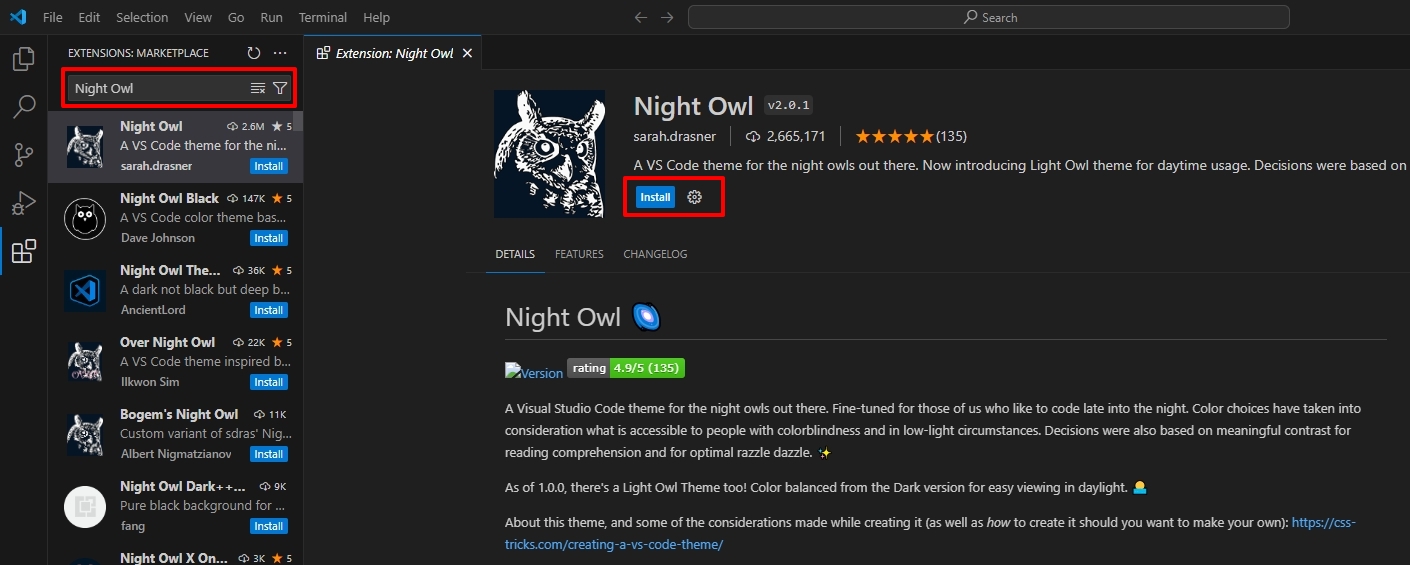Install Night Owl by sarah.drasner in list

point(268,166)
